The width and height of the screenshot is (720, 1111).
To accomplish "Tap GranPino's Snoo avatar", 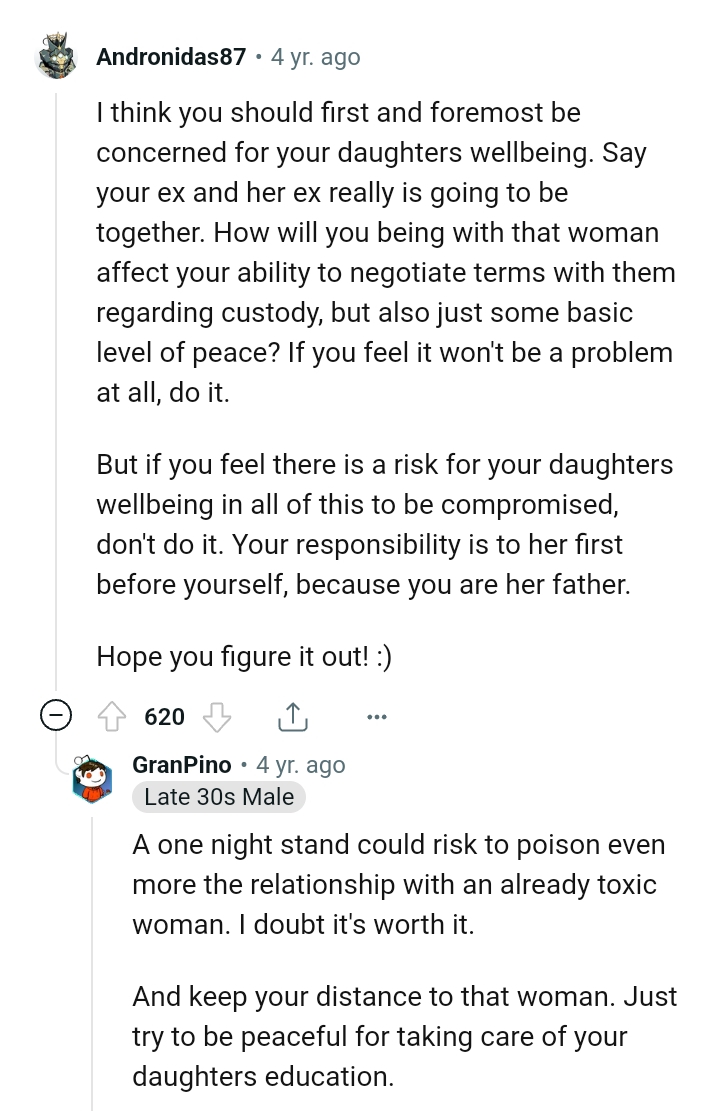I will (x=92, y=780).
